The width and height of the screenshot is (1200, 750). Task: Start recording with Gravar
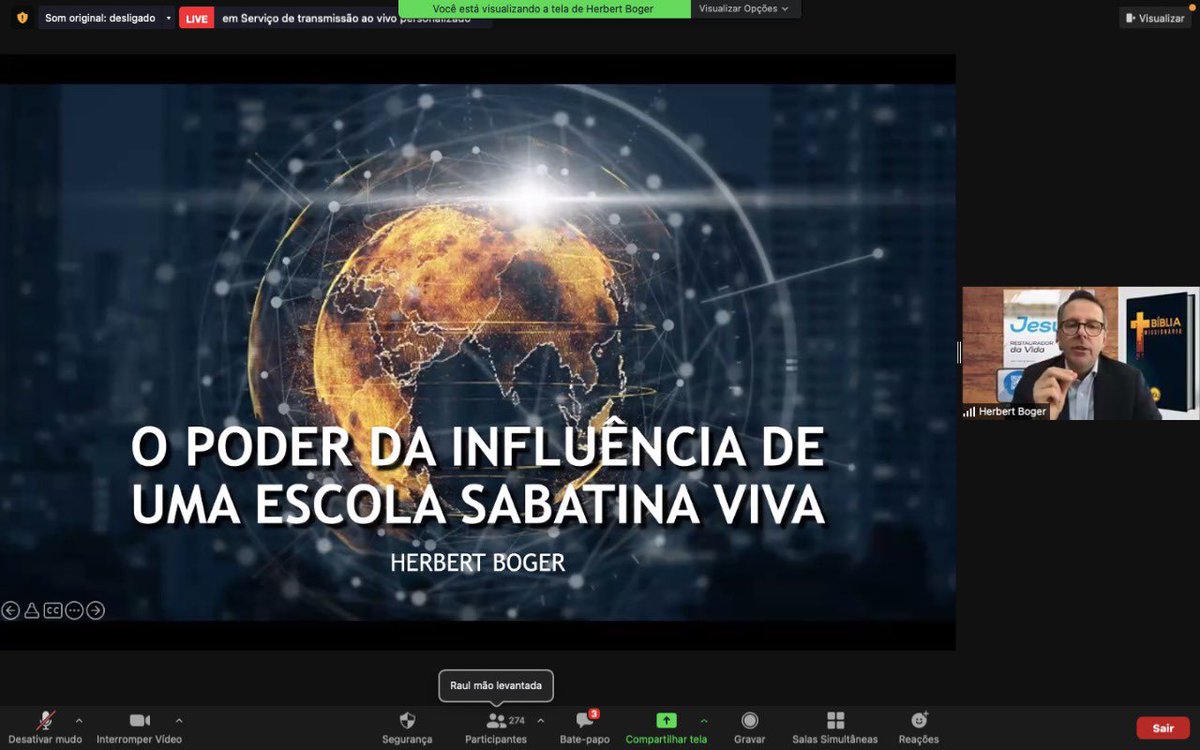[x=750, y=728]
